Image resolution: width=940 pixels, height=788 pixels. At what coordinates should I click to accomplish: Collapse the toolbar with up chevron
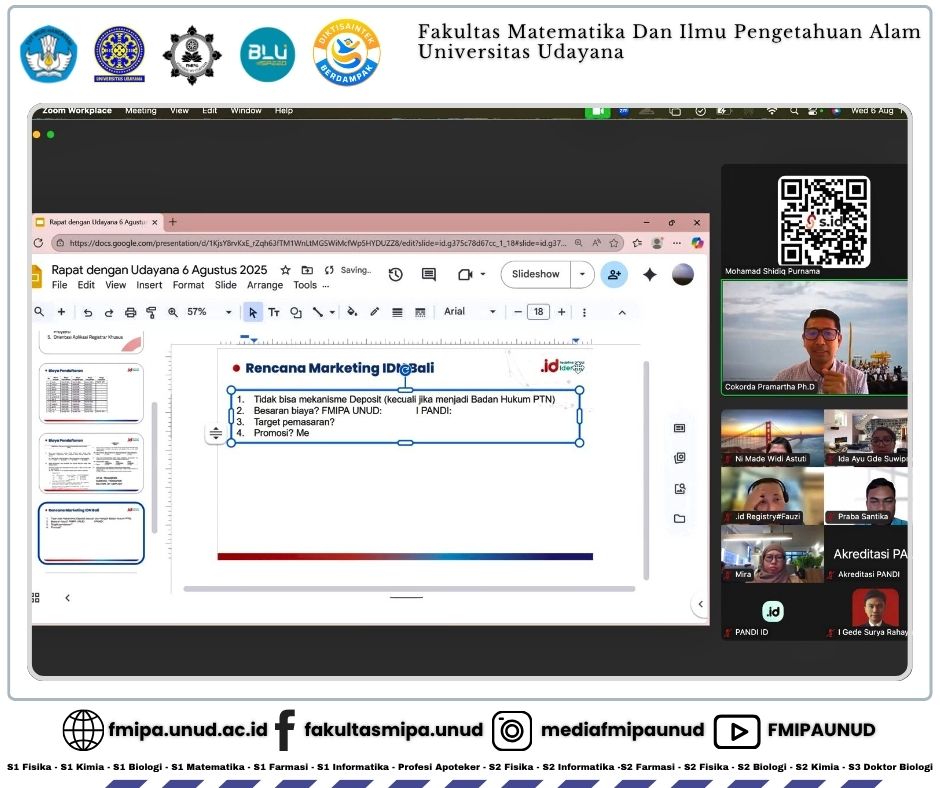pyautogui.click(x=622, y=312)
